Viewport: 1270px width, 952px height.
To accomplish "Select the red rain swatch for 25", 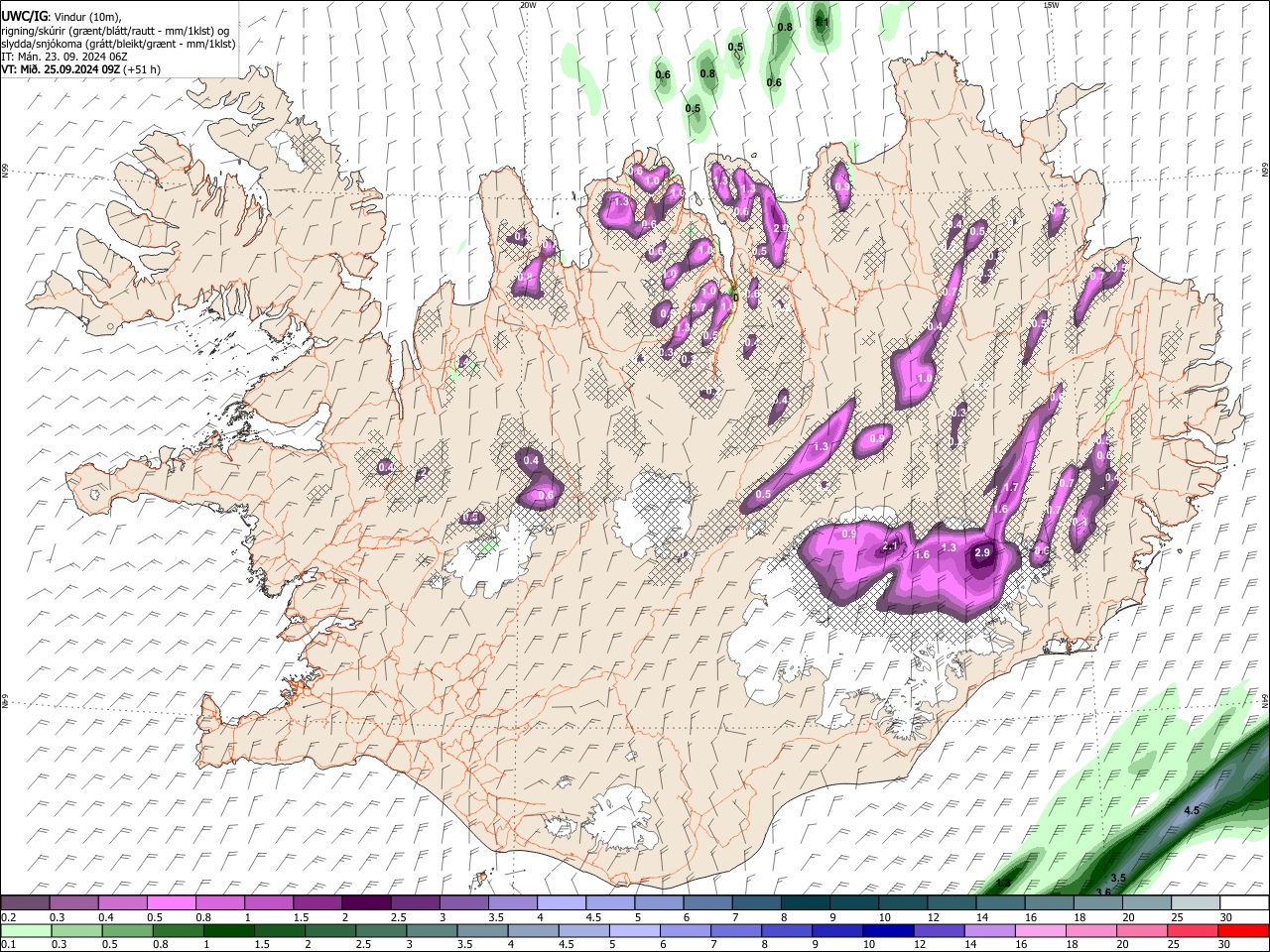I will tap(1191, 930).
